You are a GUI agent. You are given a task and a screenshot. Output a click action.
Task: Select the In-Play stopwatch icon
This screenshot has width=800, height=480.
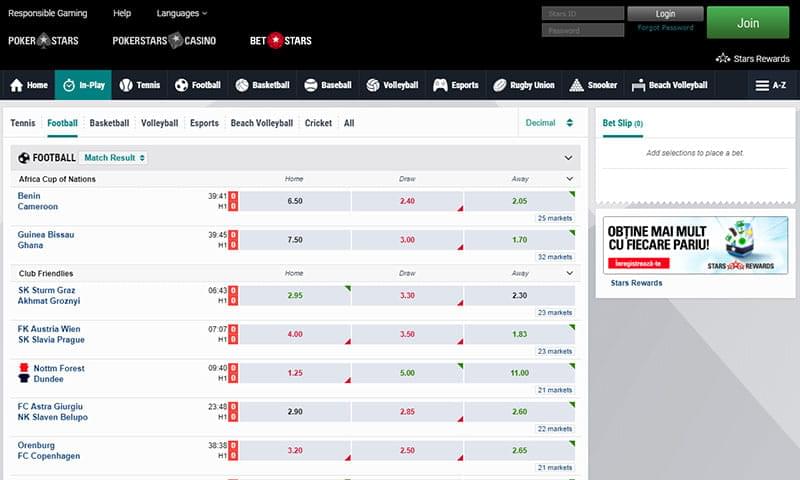68,85
